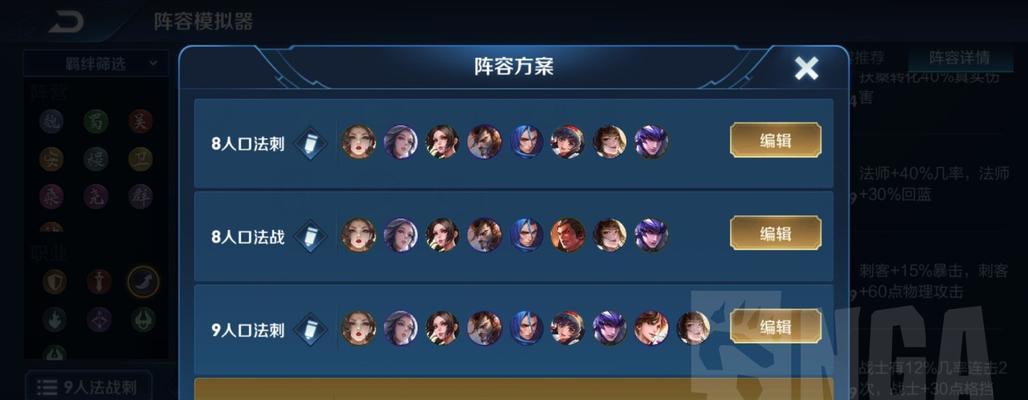
Task: Click 编辑 button for 8人口法战
Action: (x=776, y=233)
